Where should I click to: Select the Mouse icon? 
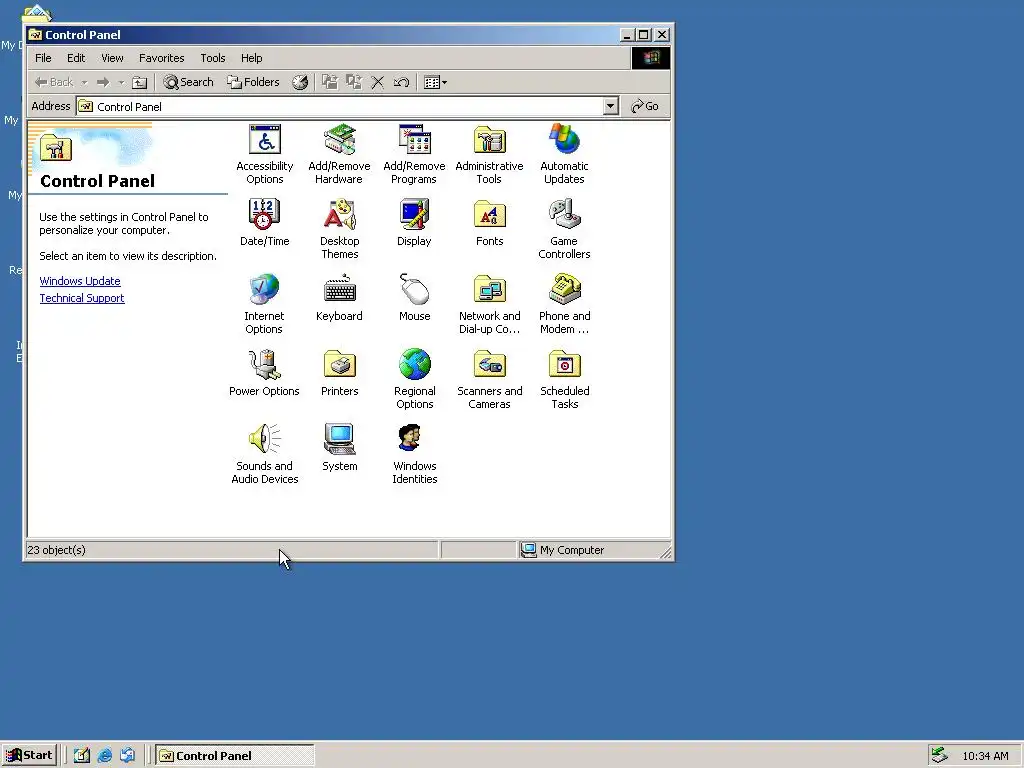[x=414, y=298]
